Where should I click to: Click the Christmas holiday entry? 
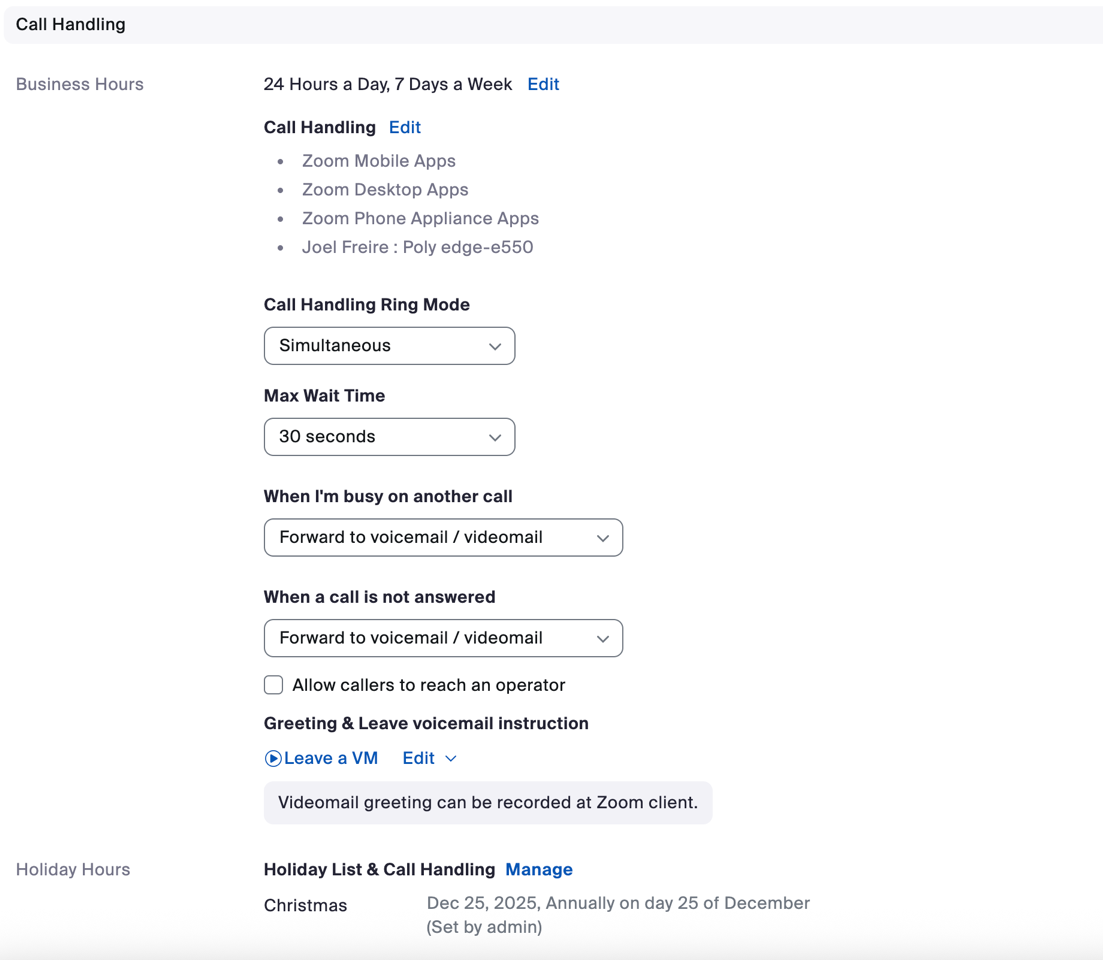pos(306,906)
